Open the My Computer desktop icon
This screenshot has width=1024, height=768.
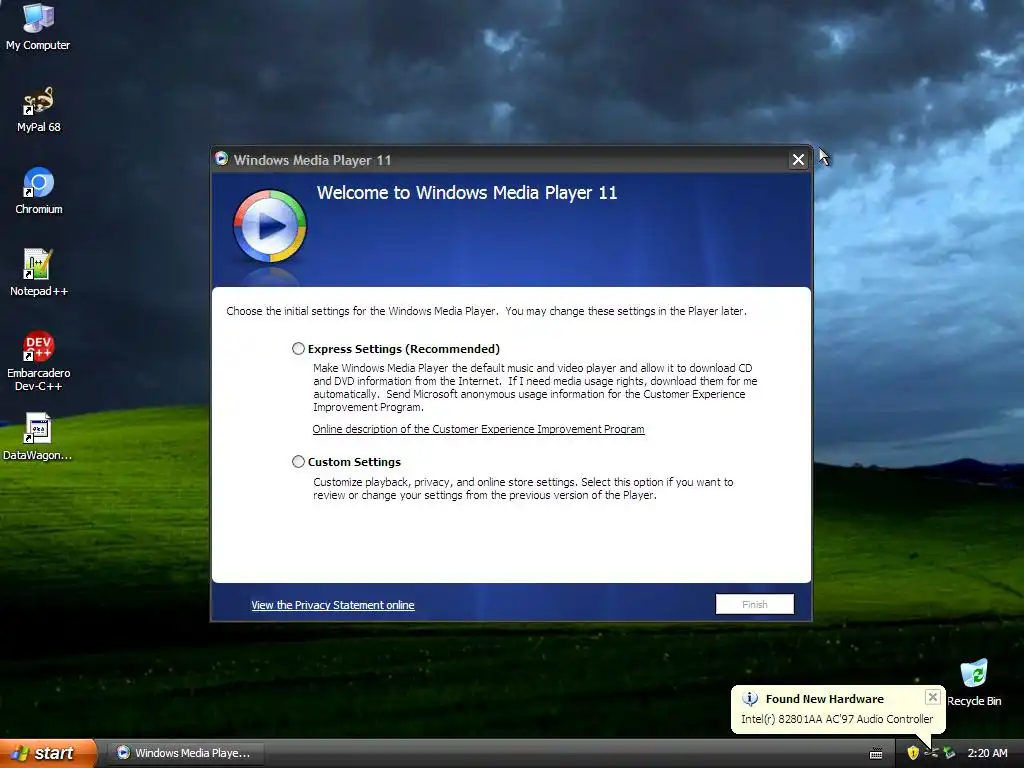point(38,27)
